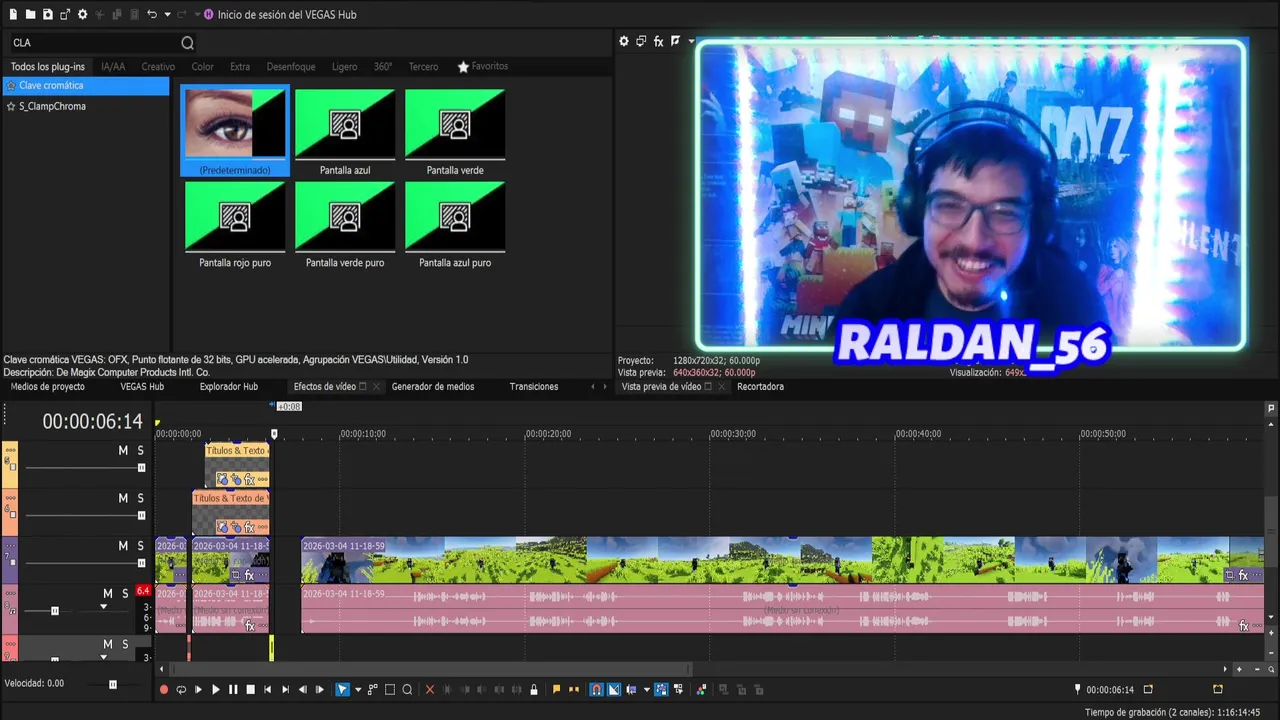Expand audio track 8 dropdown triangle
Screen dimensions: 1280x720
click(x=103, y=607)
